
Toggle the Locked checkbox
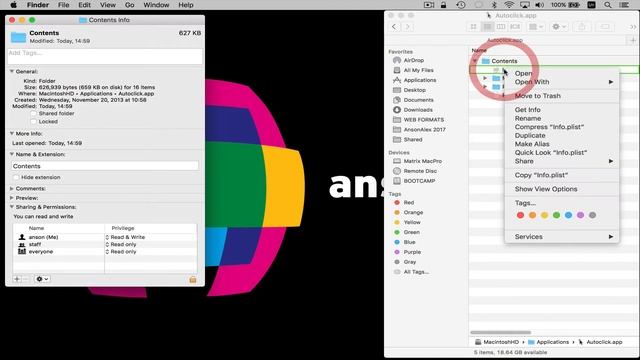33,122
